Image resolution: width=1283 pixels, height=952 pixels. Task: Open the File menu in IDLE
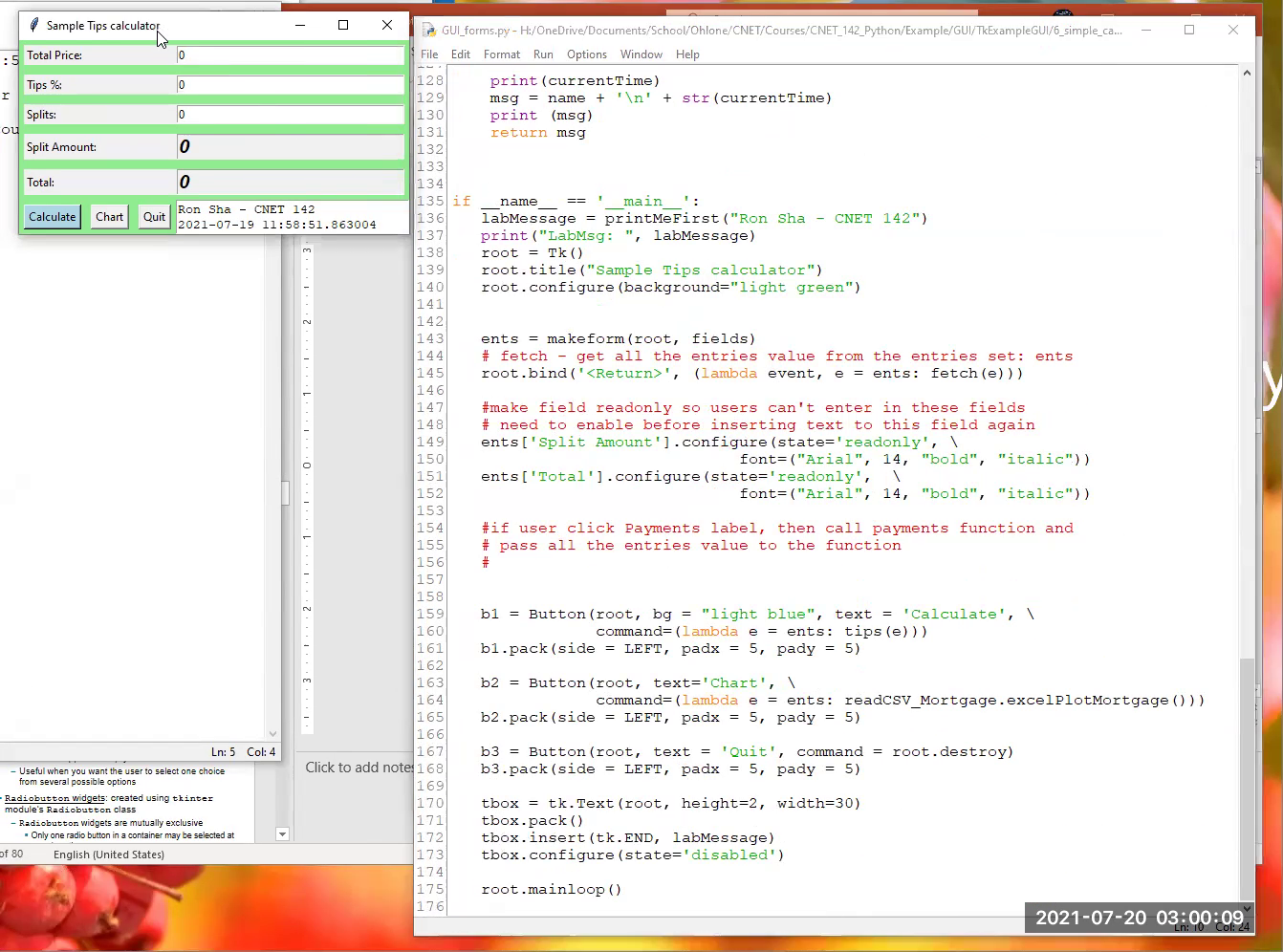[x=428, y=54]
